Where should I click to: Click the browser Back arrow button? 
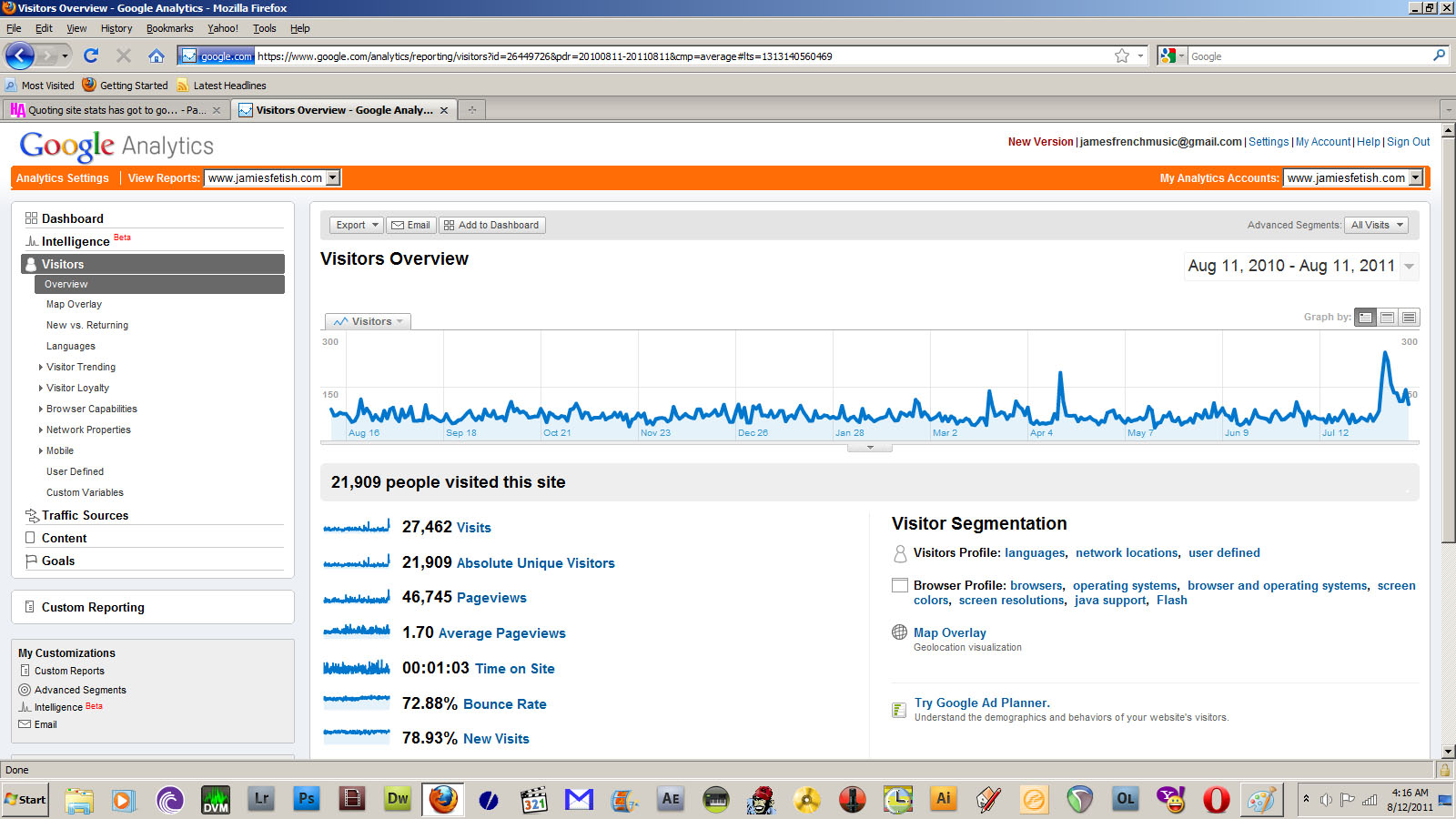[x=20, y=56]
